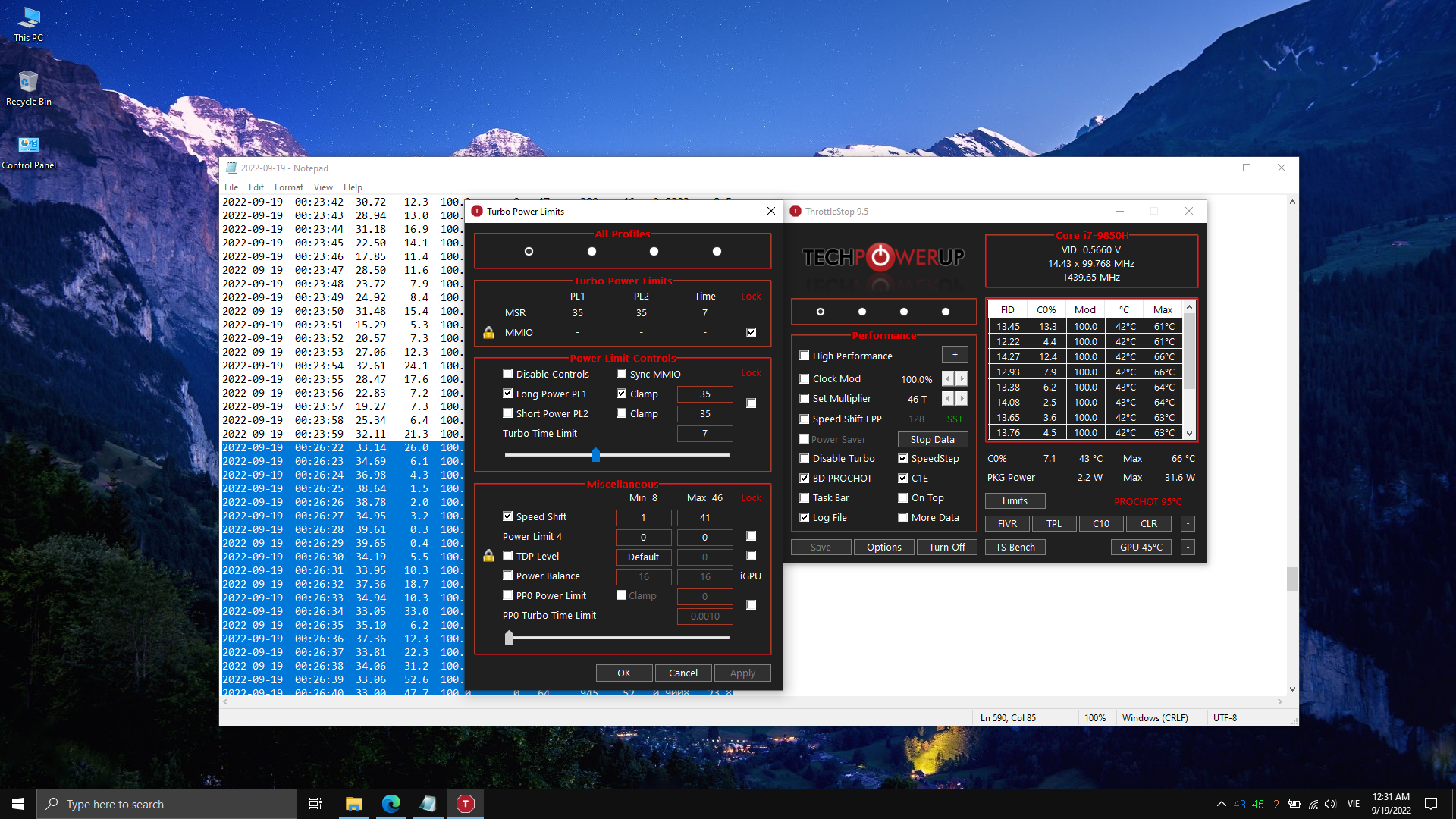This screenshot has width=1456, height=819.
Task: Open the network status tray icon
Action: 1313,804
